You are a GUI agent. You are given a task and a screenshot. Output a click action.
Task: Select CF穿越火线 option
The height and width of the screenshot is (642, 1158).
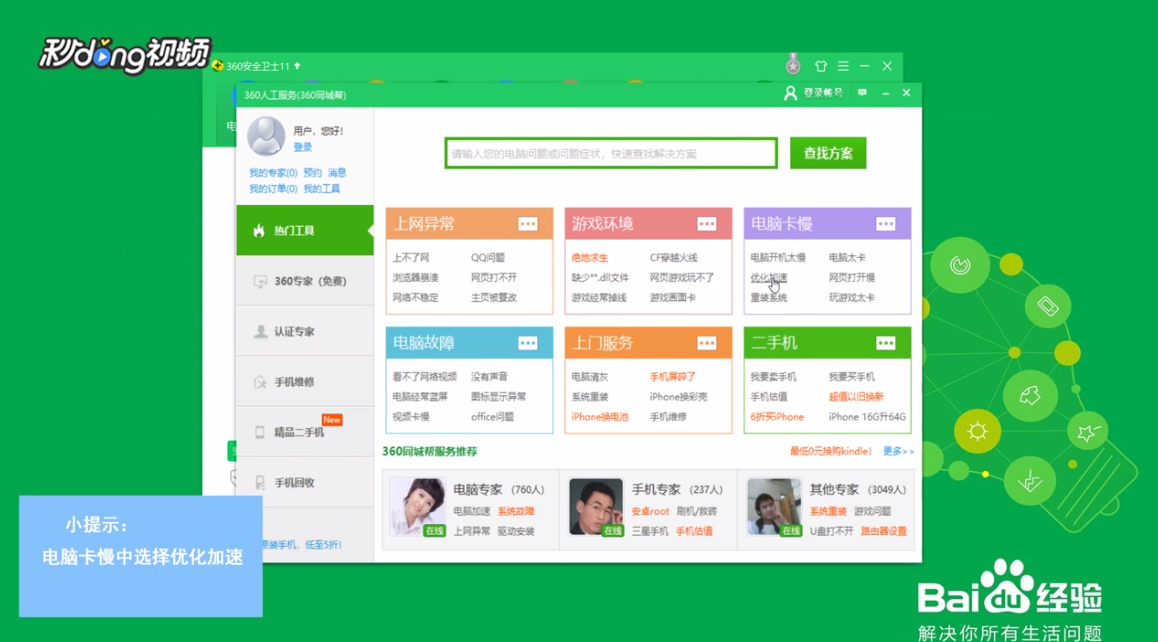[x=674, y=258]
